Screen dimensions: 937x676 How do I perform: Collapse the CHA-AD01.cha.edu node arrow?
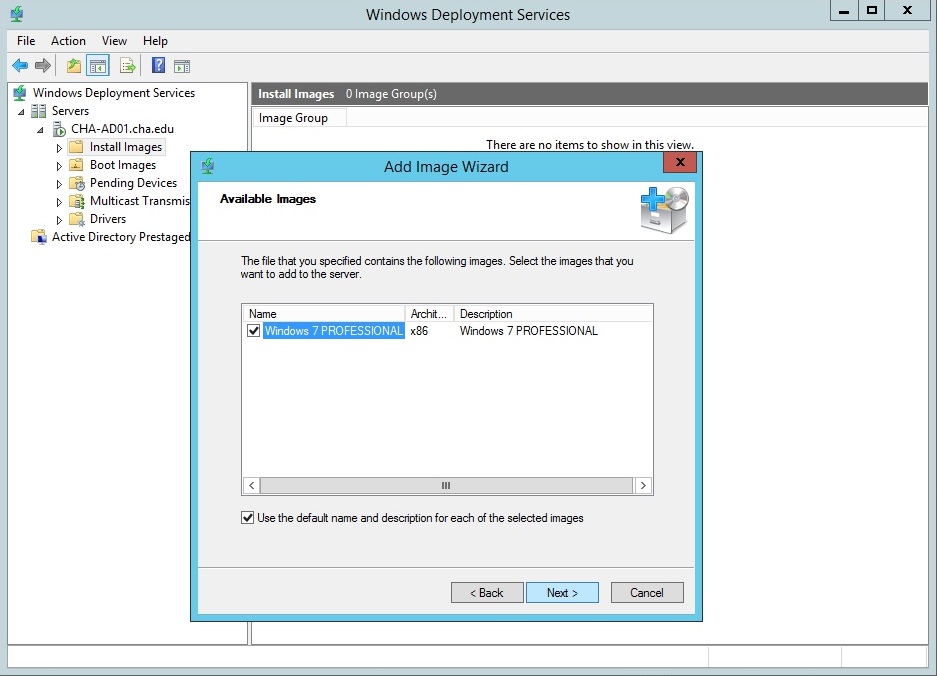(41, 130)
